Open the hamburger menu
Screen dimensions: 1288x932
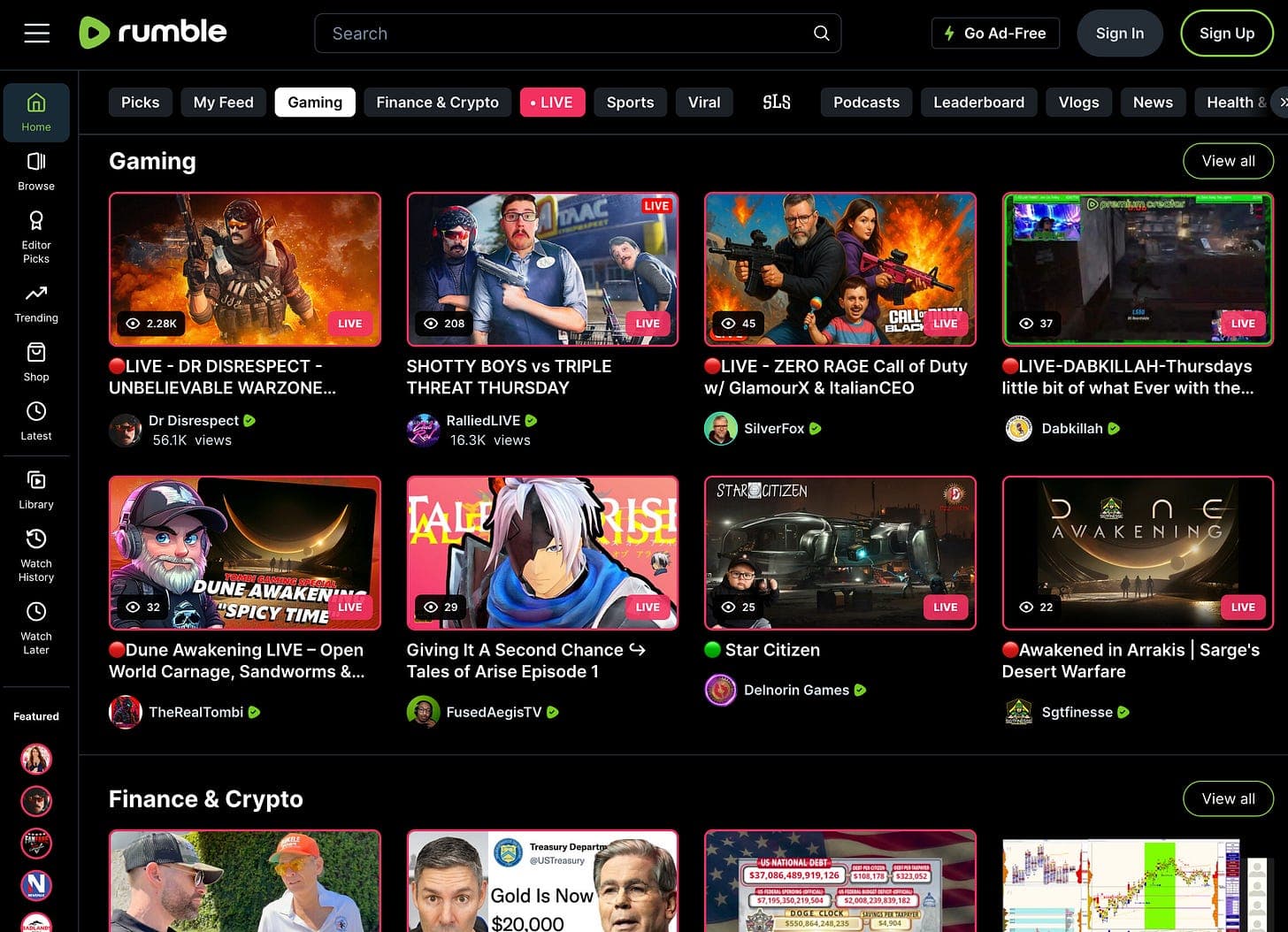[36, 34]
